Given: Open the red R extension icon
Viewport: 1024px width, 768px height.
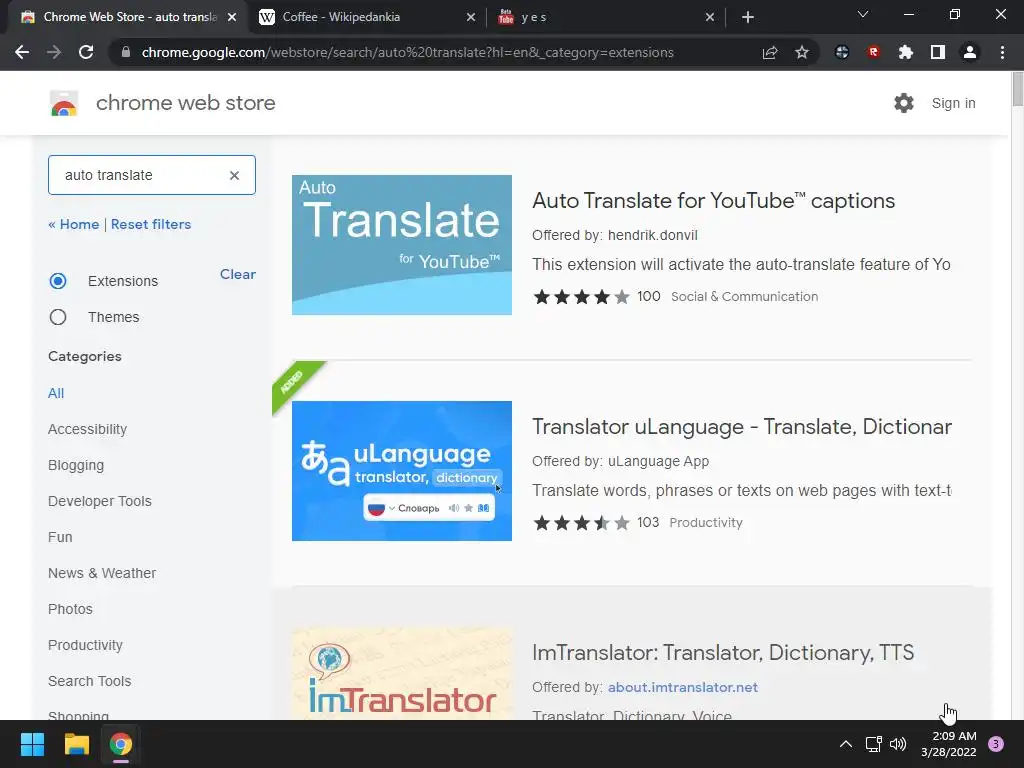Looking at the screenshot, I should point(874,52).
